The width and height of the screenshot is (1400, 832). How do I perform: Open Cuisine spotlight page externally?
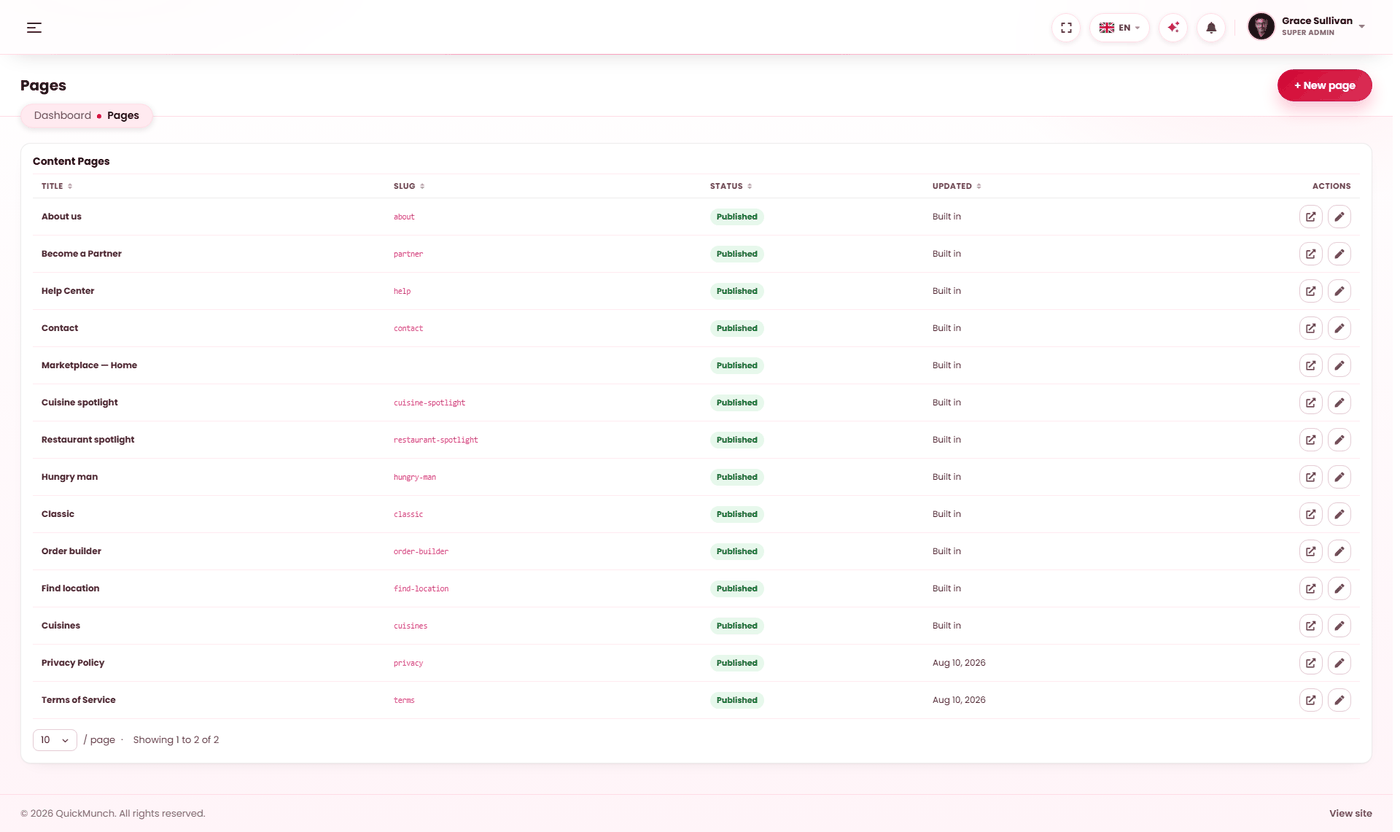1310,403
